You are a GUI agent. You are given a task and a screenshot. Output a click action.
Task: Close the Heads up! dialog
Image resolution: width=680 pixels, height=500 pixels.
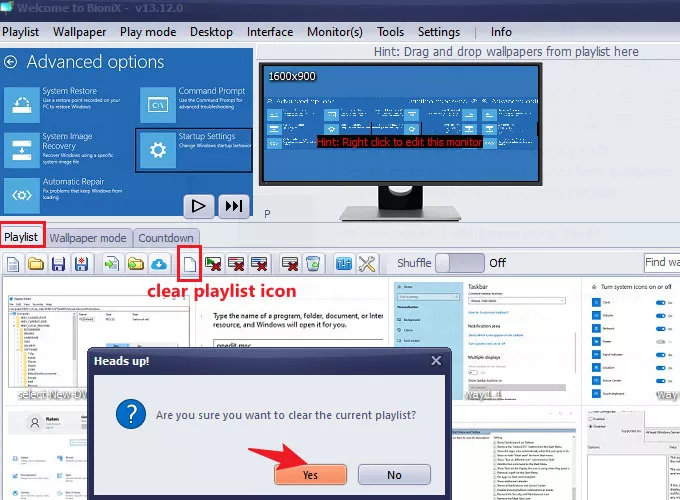[436, 360]
